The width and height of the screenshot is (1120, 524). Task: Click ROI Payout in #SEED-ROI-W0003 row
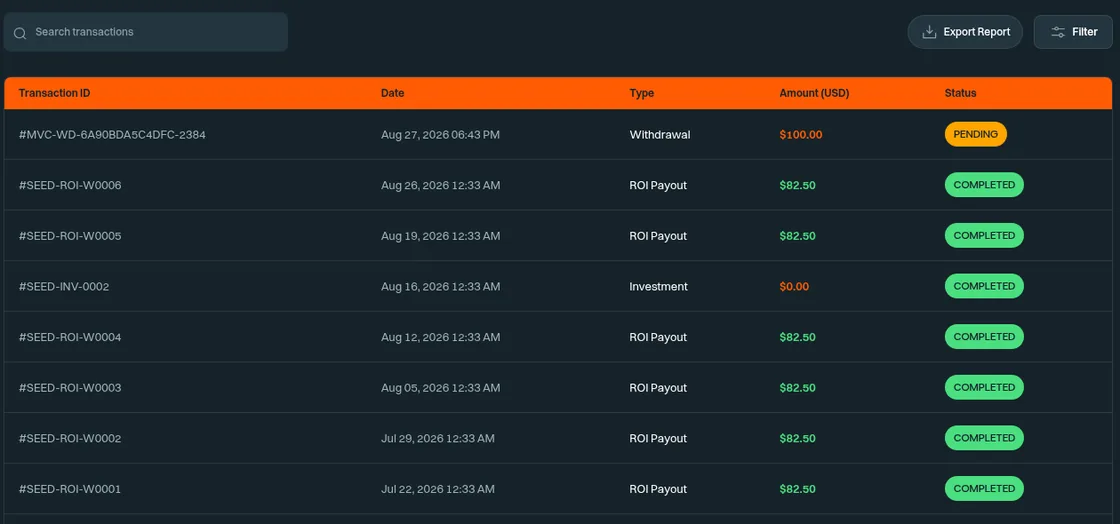[x=658, y=388]
